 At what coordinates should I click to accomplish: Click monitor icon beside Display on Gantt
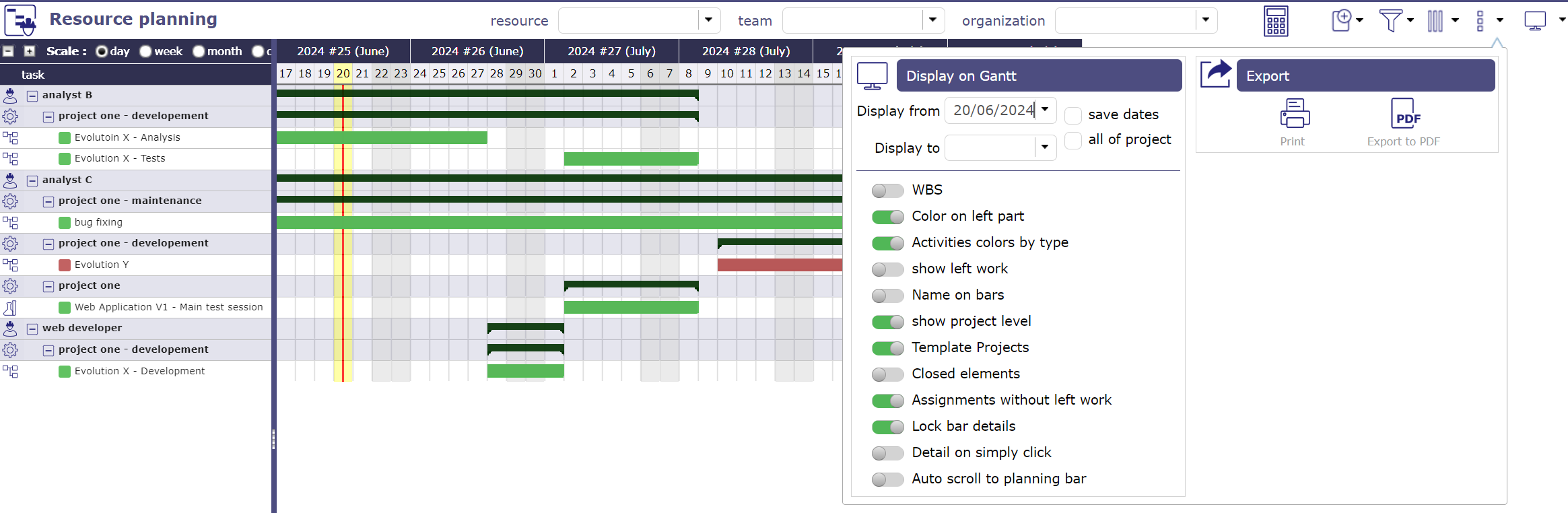[872, 75]
